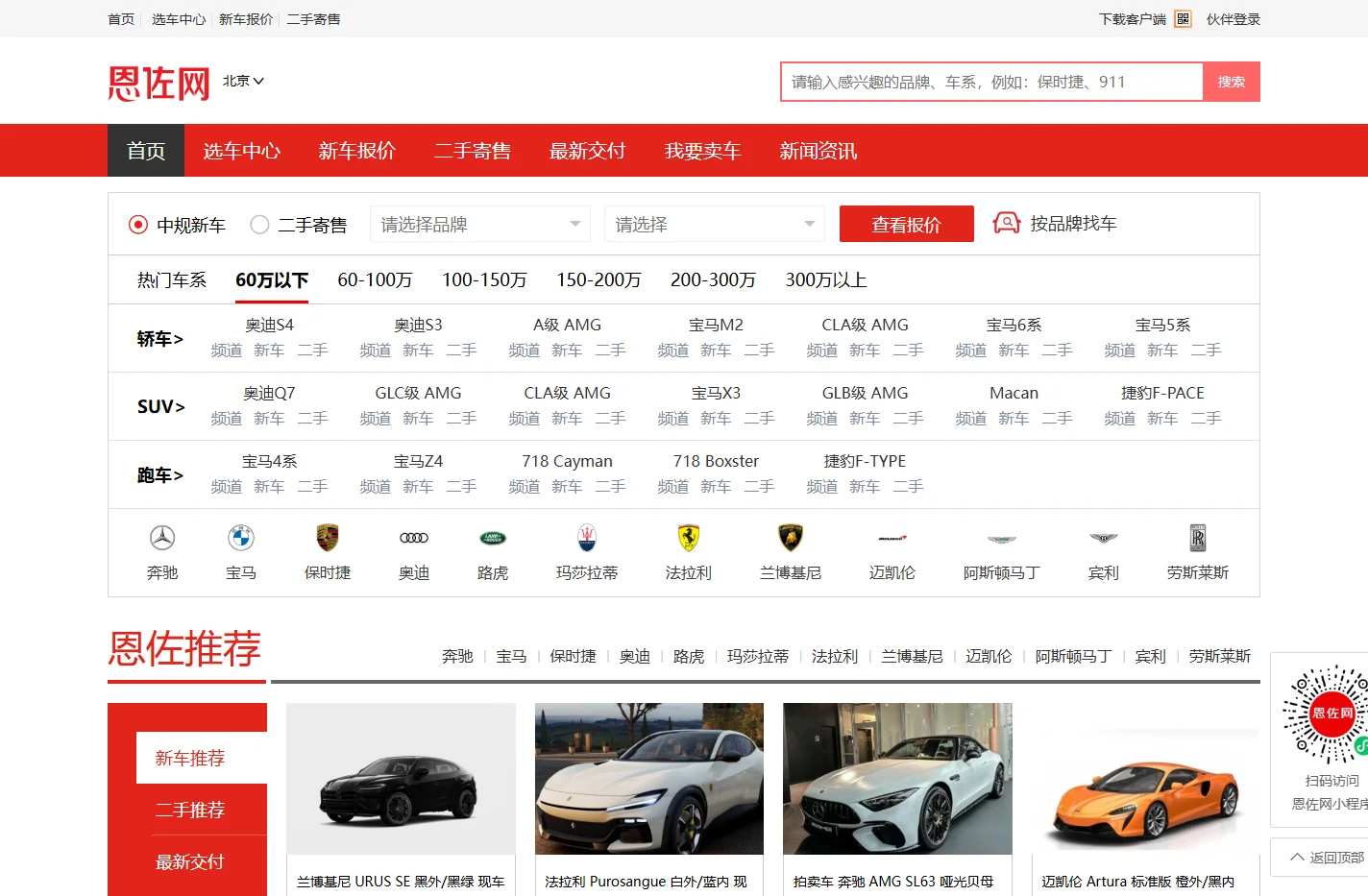
Task: Open 我要卖车 in the red navigation bar
Action: pos(703,151)
